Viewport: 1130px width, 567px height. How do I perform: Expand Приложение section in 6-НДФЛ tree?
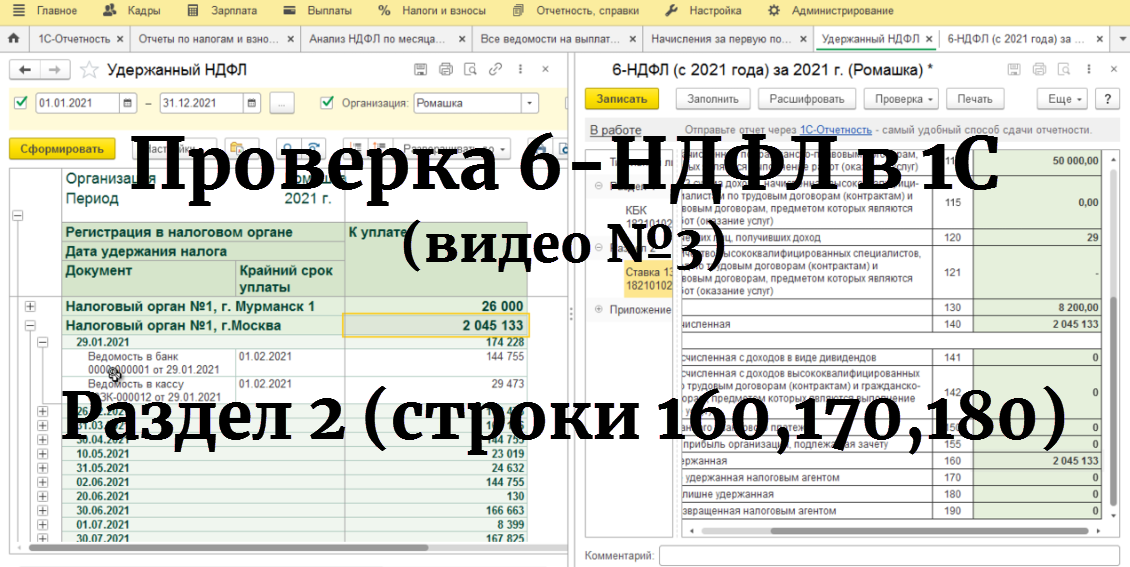598,309
